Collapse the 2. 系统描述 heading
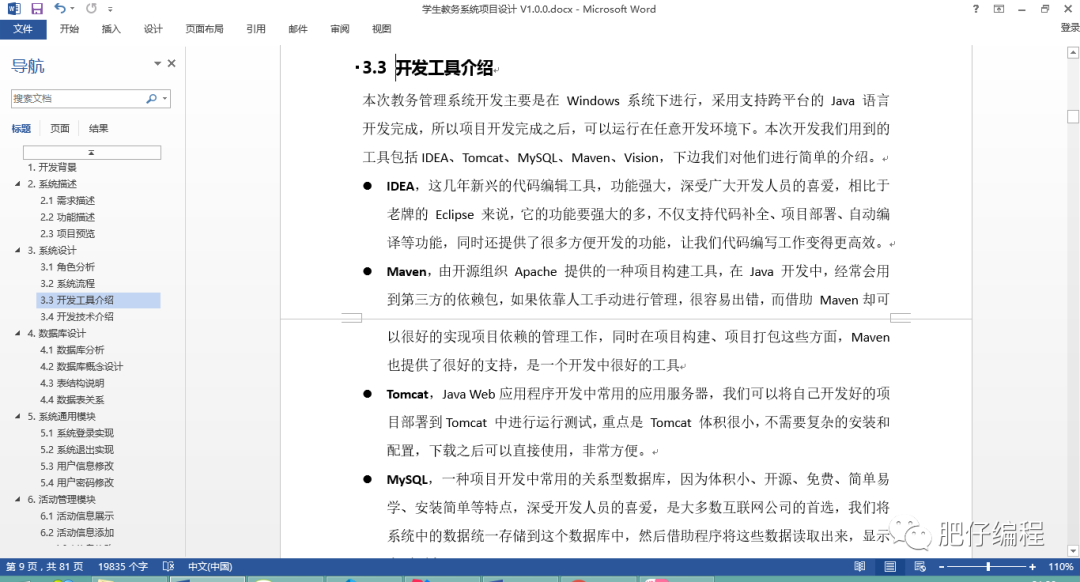The image size is (1080, 582). point(18,184)
